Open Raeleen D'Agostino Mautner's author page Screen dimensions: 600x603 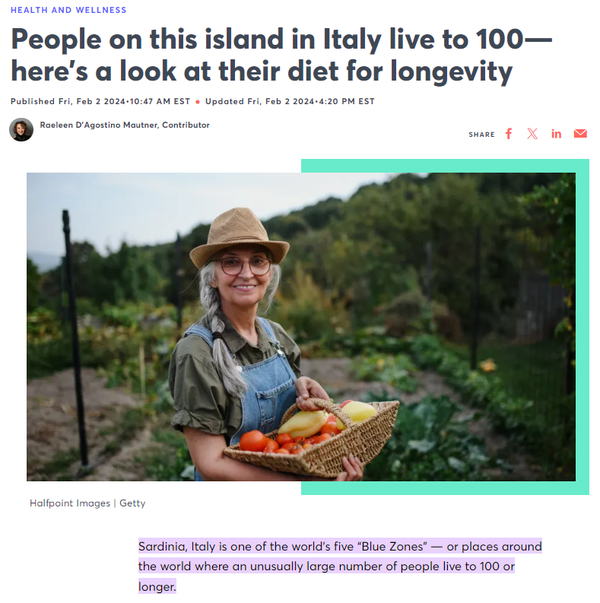pos(99,125)
